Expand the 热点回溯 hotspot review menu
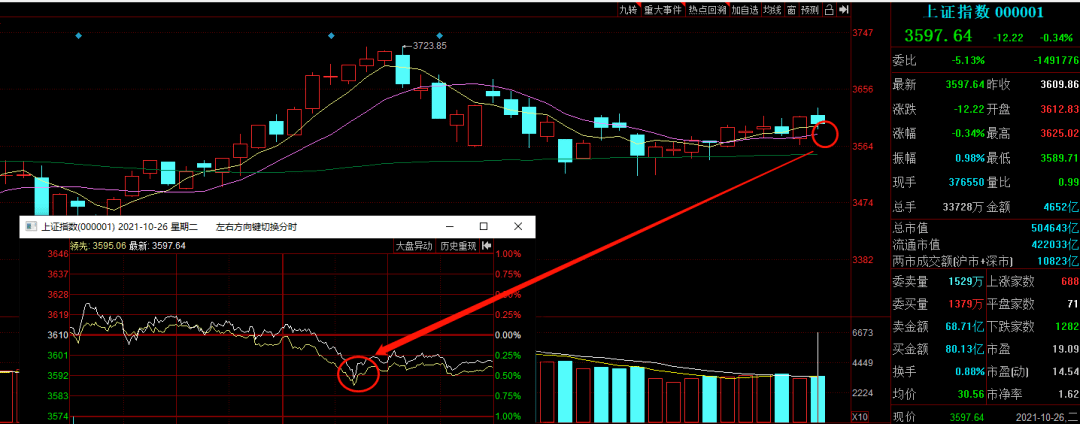 click(707, 10)
